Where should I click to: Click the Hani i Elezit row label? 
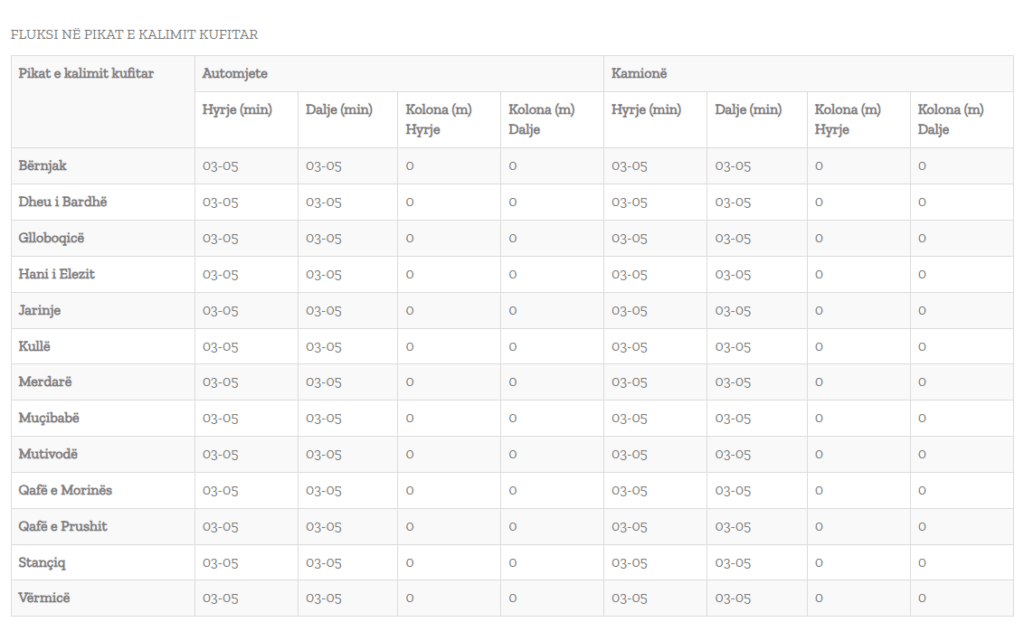click(57, 274)
